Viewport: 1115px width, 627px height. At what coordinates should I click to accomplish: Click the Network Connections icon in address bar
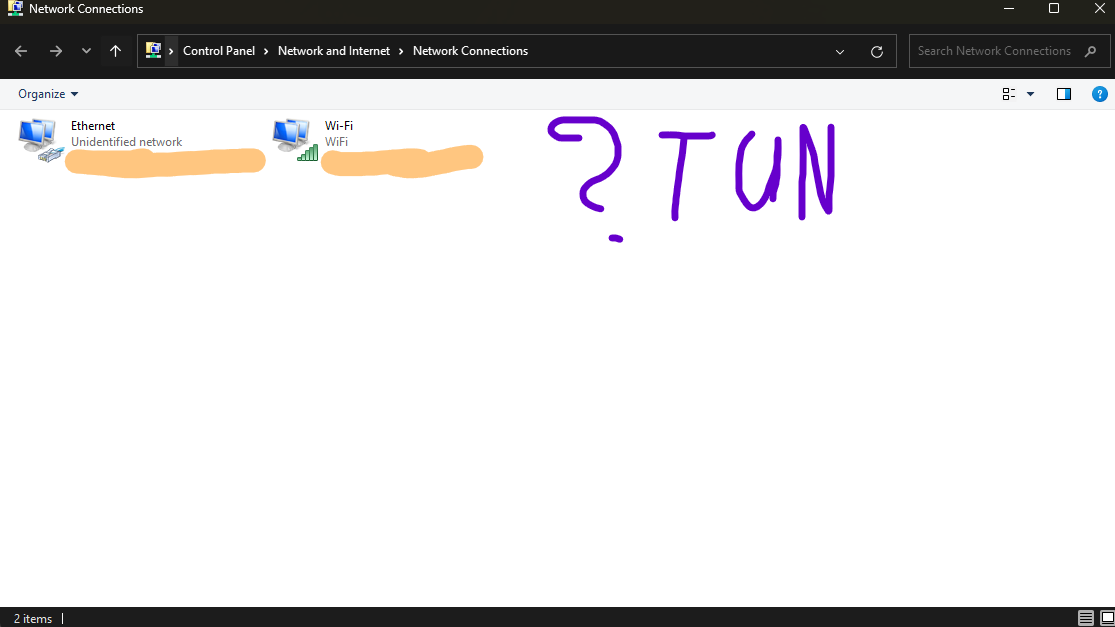154,50
